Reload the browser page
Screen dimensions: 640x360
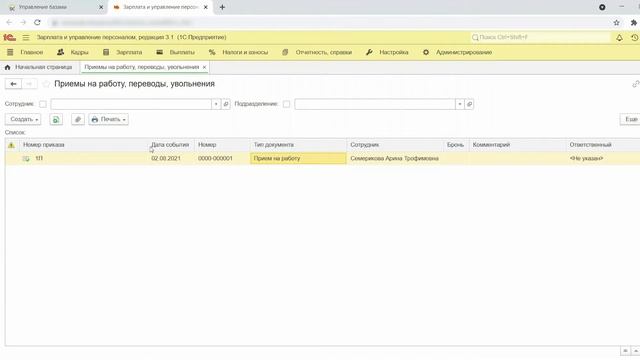point(37,22)
